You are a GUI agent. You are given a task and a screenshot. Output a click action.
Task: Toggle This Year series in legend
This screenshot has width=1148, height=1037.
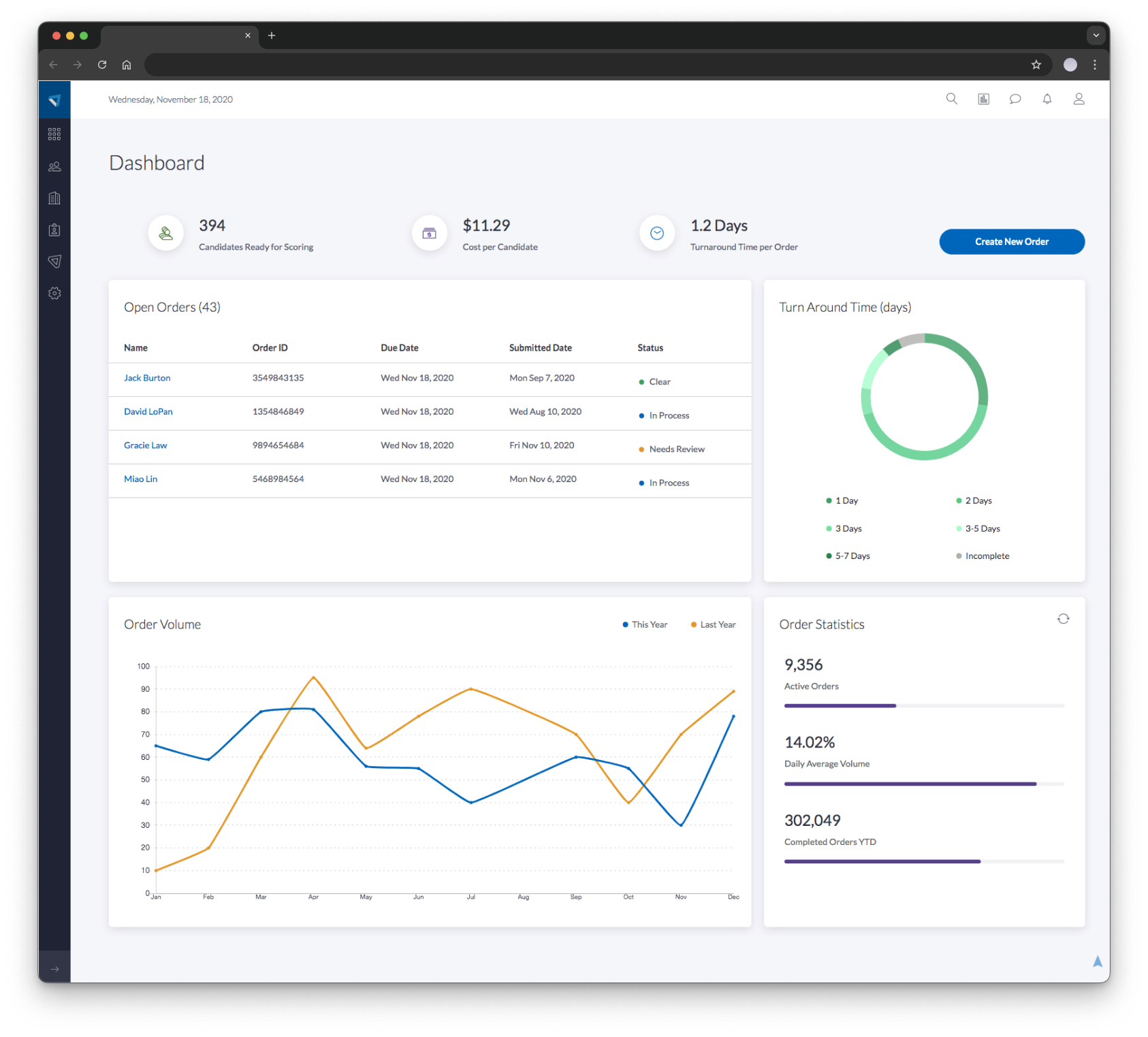[x=645, y=625]
